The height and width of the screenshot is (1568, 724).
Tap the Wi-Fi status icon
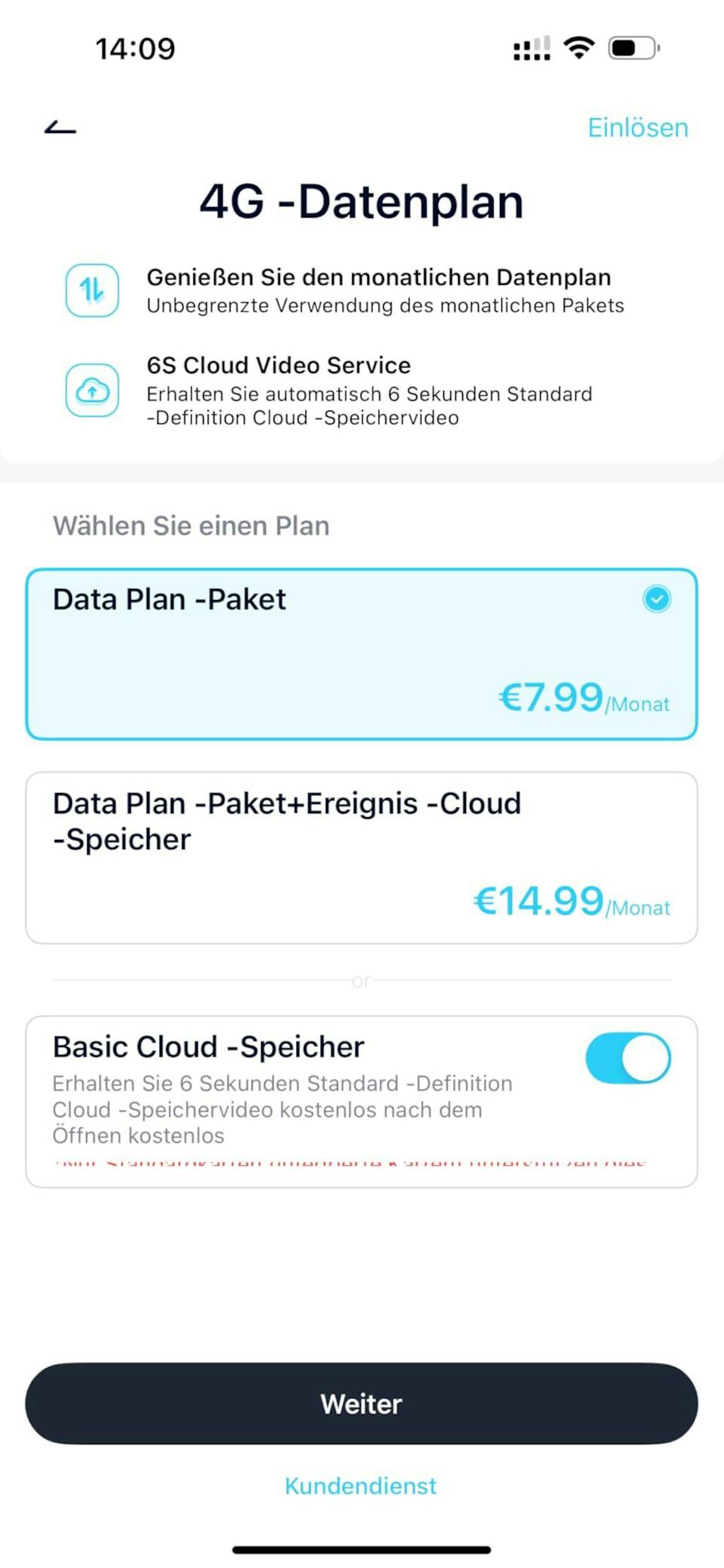pyautogui.click(x=578, y=48)
